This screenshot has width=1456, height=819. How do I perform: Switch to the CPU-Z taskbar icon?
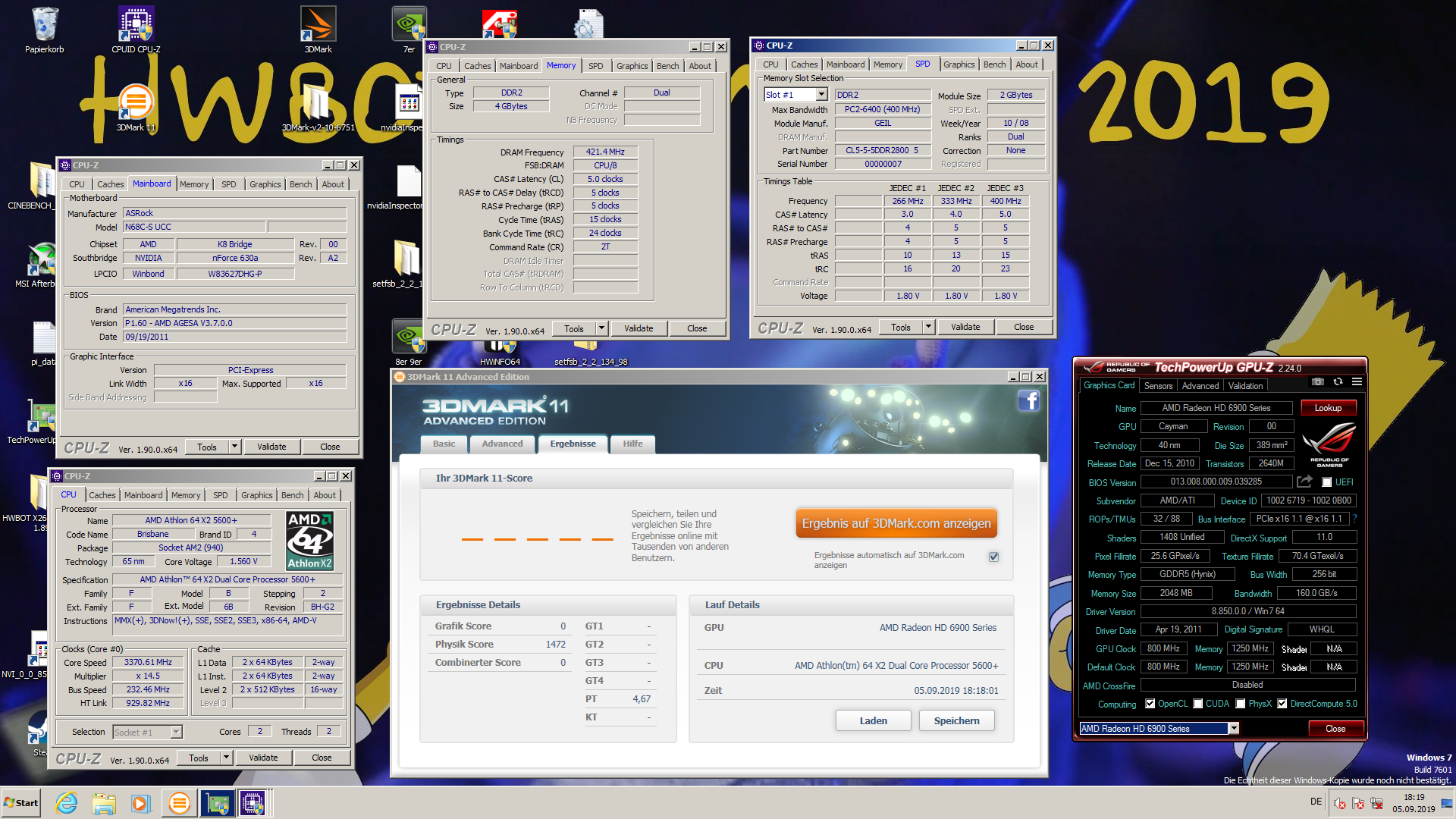tap(253, 803)
